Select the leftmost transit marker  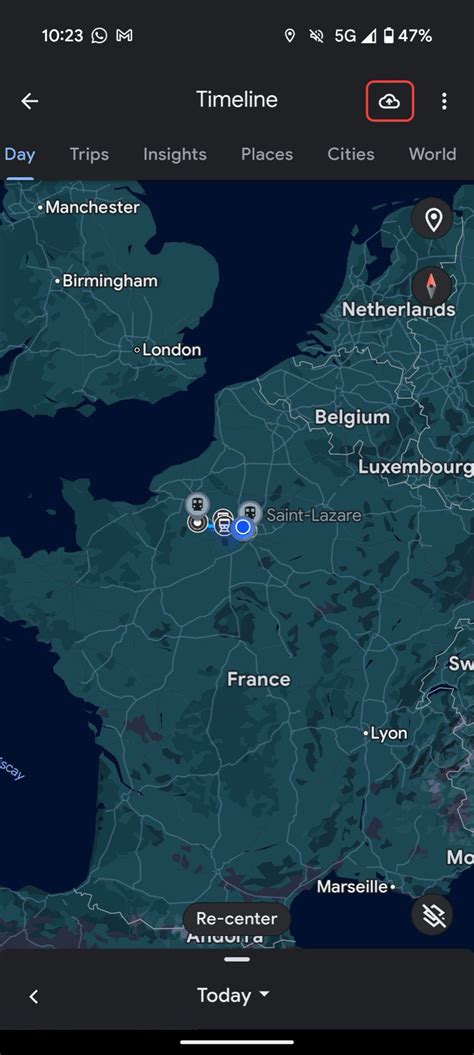pyautogui.click(x=197, y=503)
